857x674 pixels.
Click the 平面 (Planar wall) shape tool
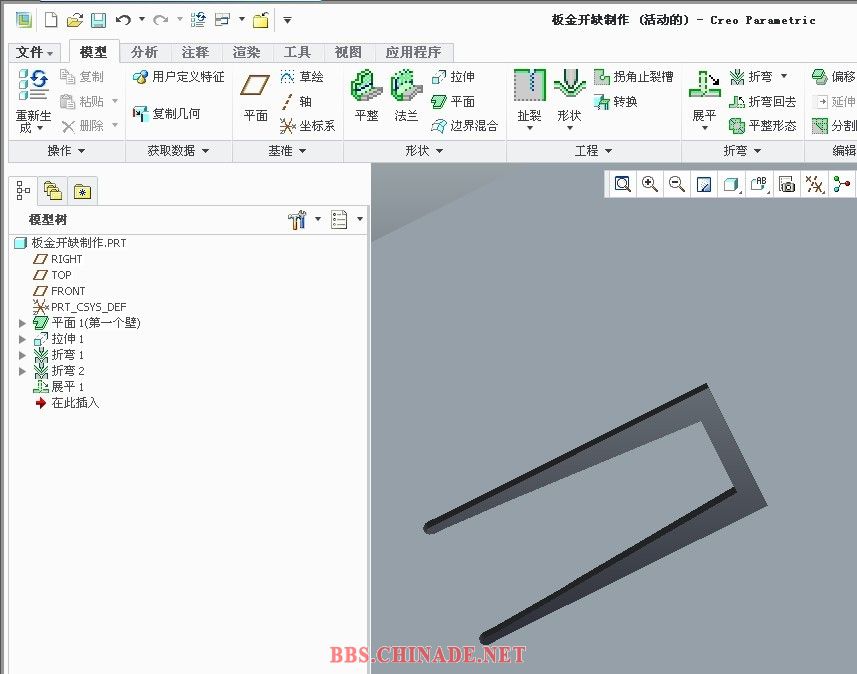(453, 101)
